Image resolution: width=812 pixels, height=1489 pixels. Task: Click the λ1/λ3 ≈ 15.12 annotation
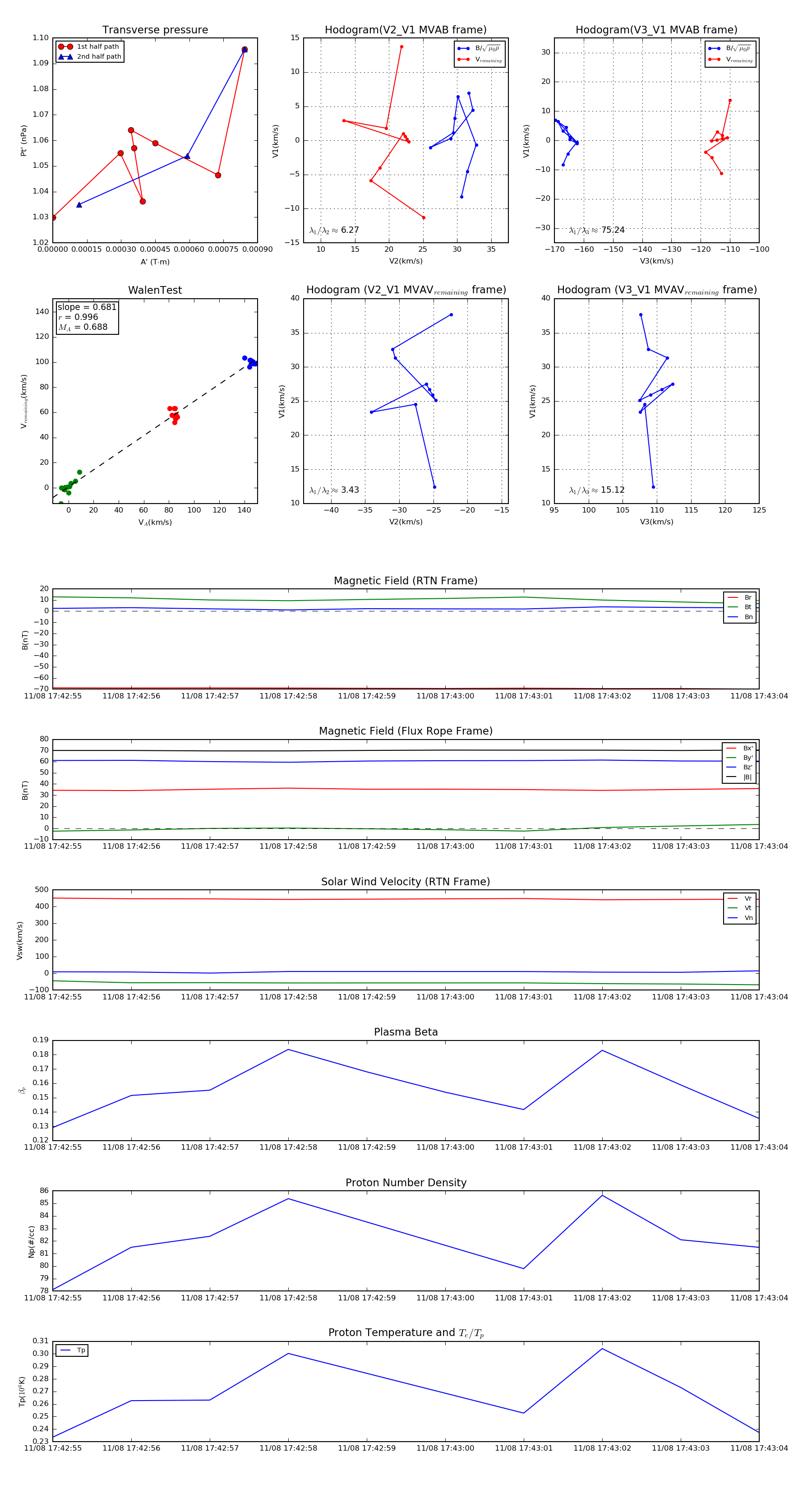pyautogui.click(x=597, y=490)
